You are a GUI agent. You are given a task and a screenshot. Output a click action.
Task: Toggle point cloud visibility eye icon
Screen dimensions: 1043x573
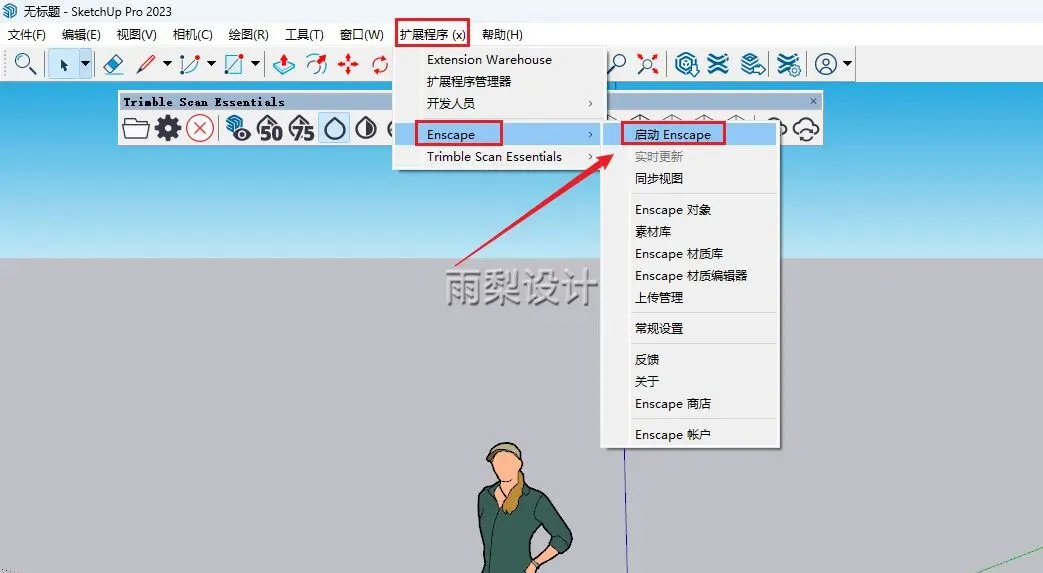tap(237, 128)
